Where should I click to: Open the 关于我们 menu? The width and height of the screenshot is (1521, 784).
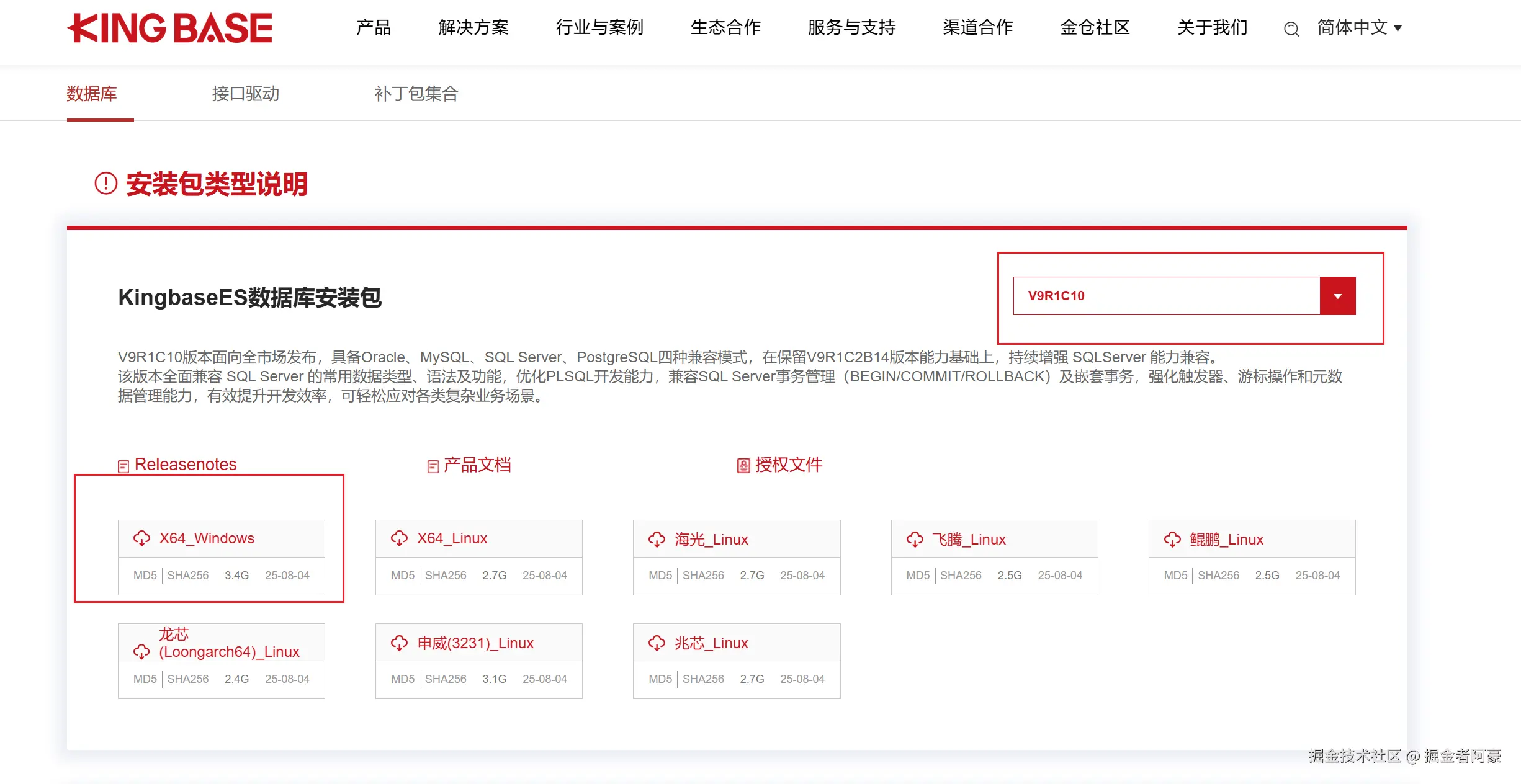tap(1213, 28)
